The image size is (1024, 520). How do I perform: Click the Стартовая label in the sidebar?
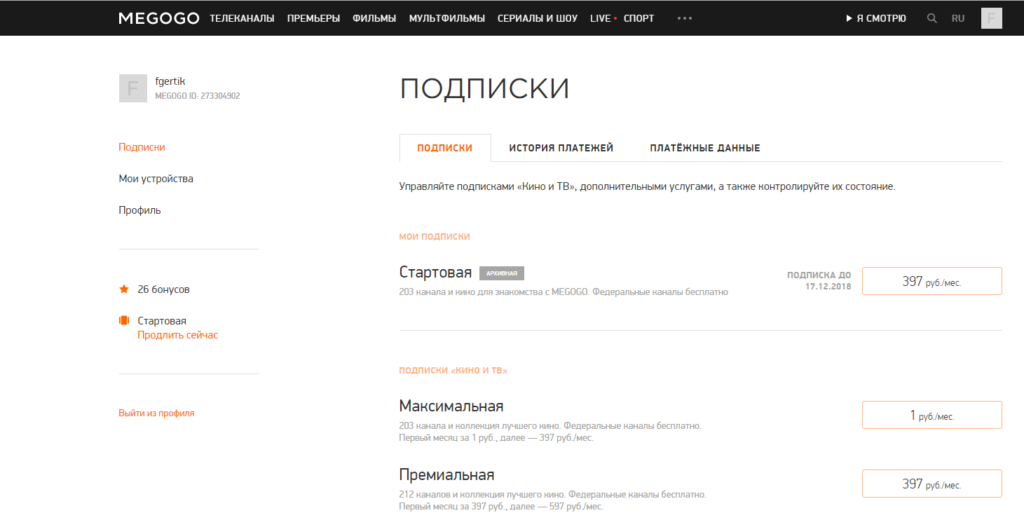[x=162, y=321]
